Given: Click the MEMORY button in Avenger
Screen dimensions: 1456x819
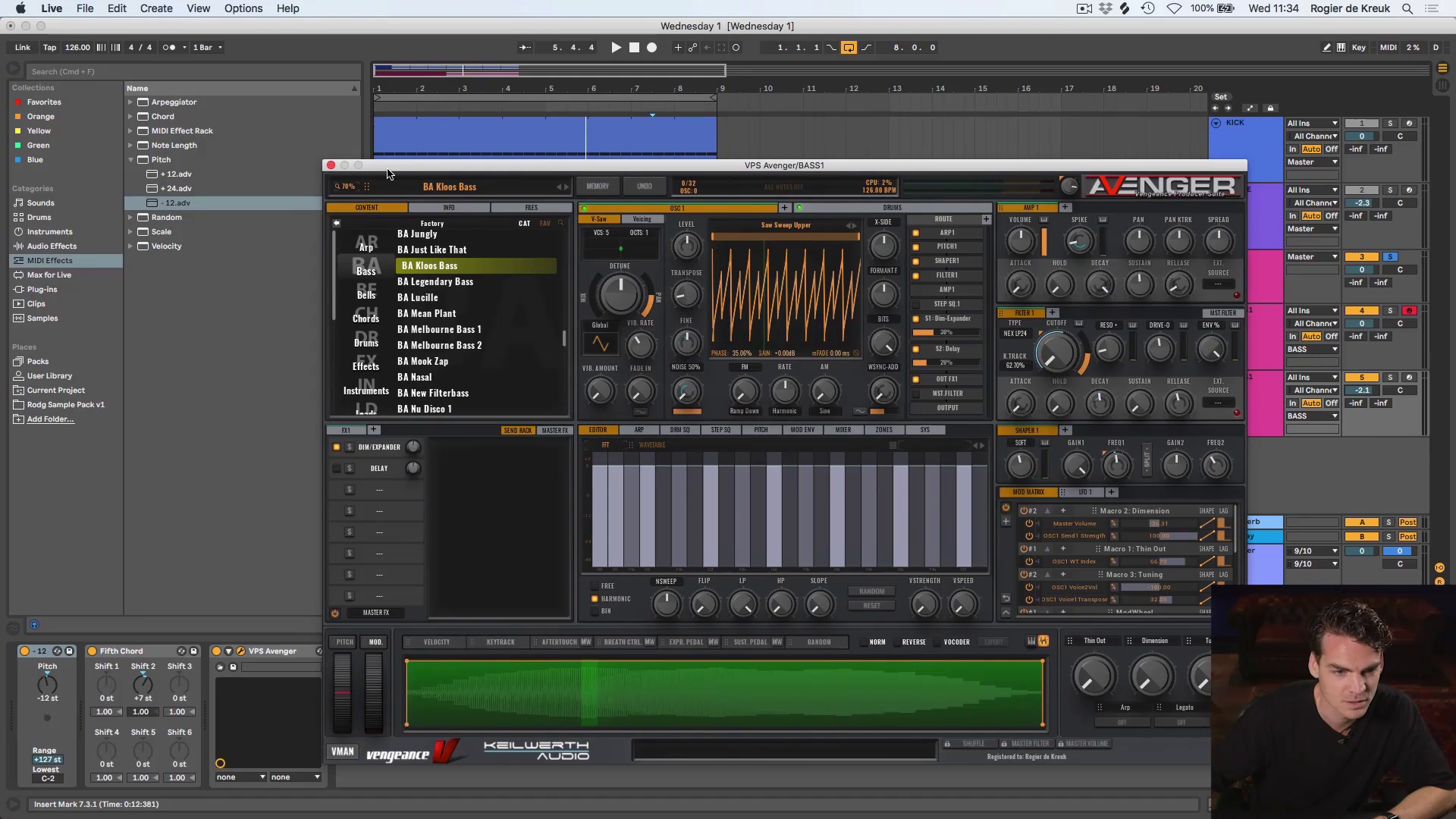Looking at the screenshot, I should tap(597, 186).
